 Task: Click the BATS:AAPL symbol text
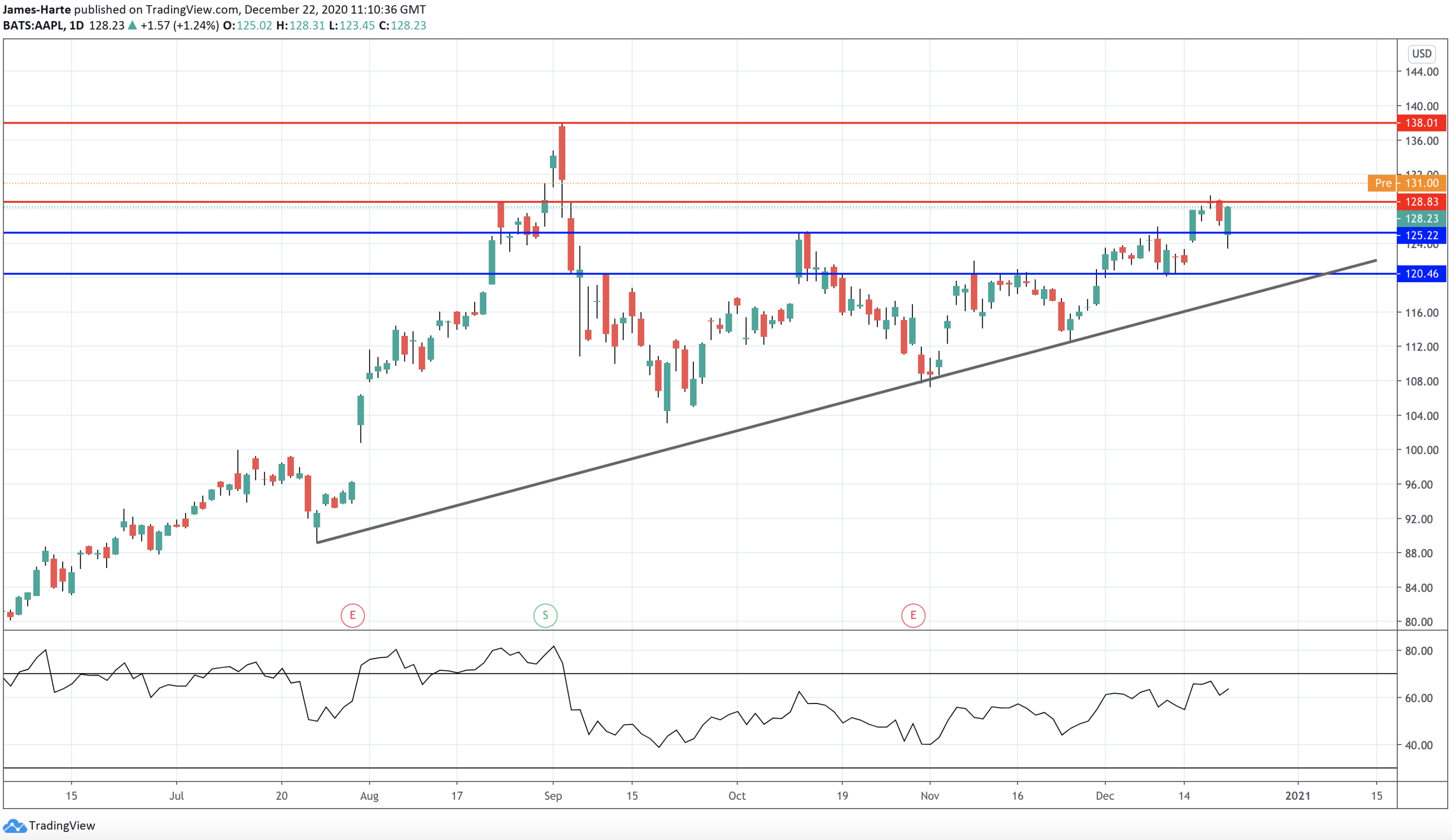coord(34,26)
